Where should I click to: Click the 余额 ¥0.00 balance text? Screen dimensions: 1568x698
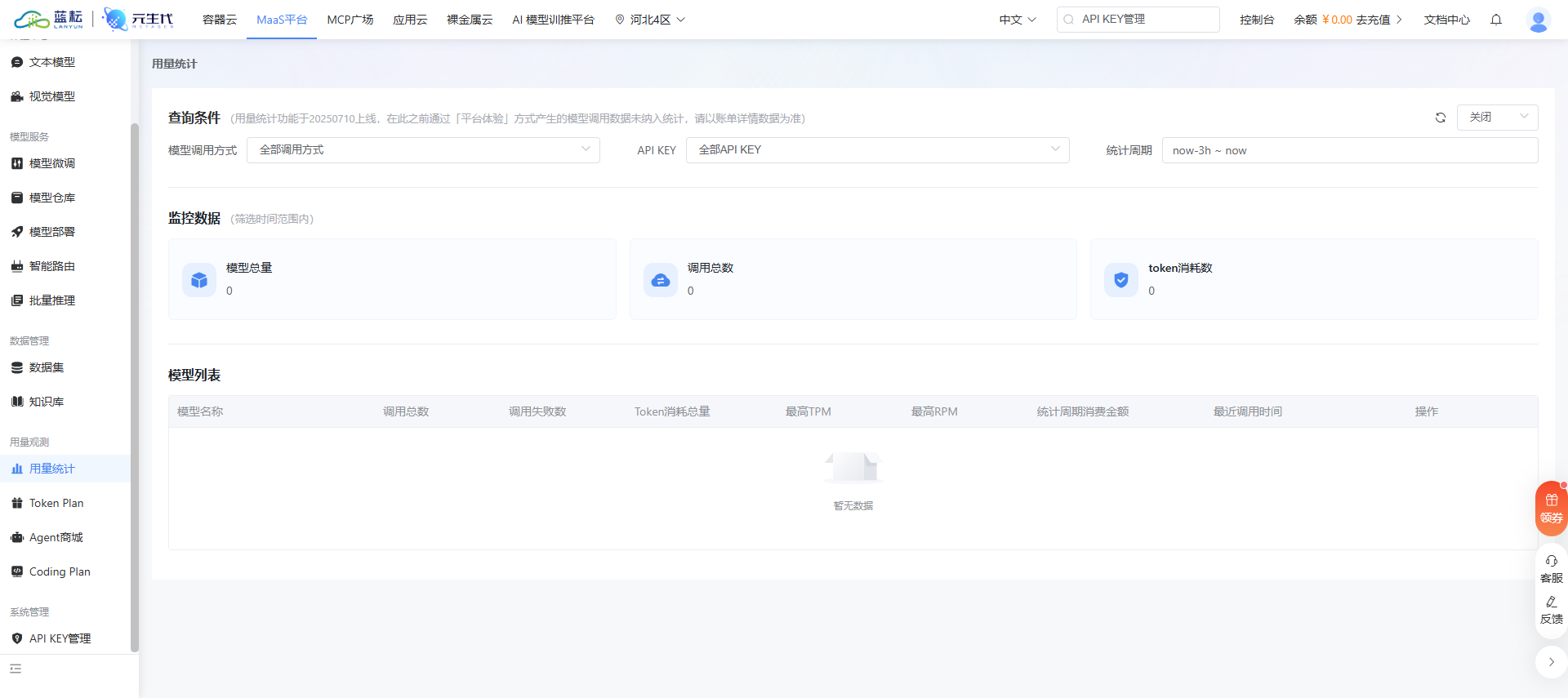click(1323, 20)
